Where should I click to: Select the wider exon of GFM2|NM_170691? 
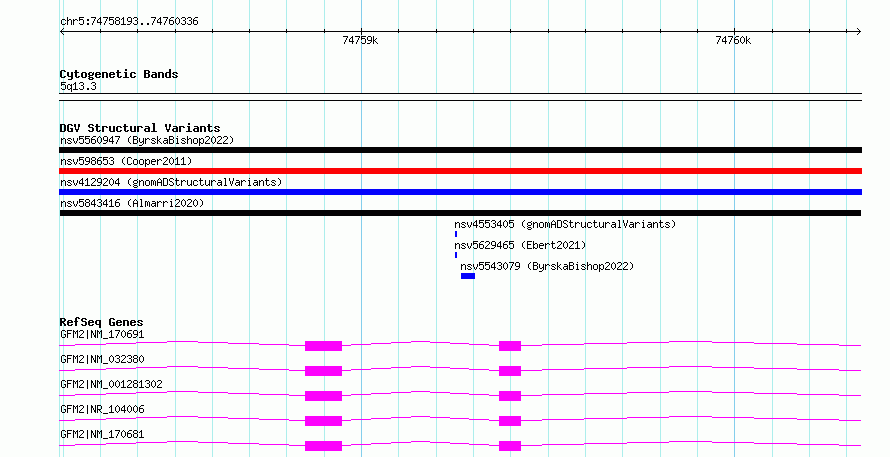324,346
